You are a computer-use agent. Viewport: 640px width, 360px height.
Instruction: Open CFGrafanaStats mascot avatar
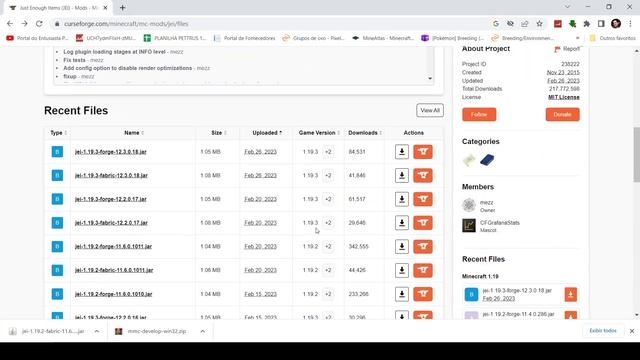point(469,226)
